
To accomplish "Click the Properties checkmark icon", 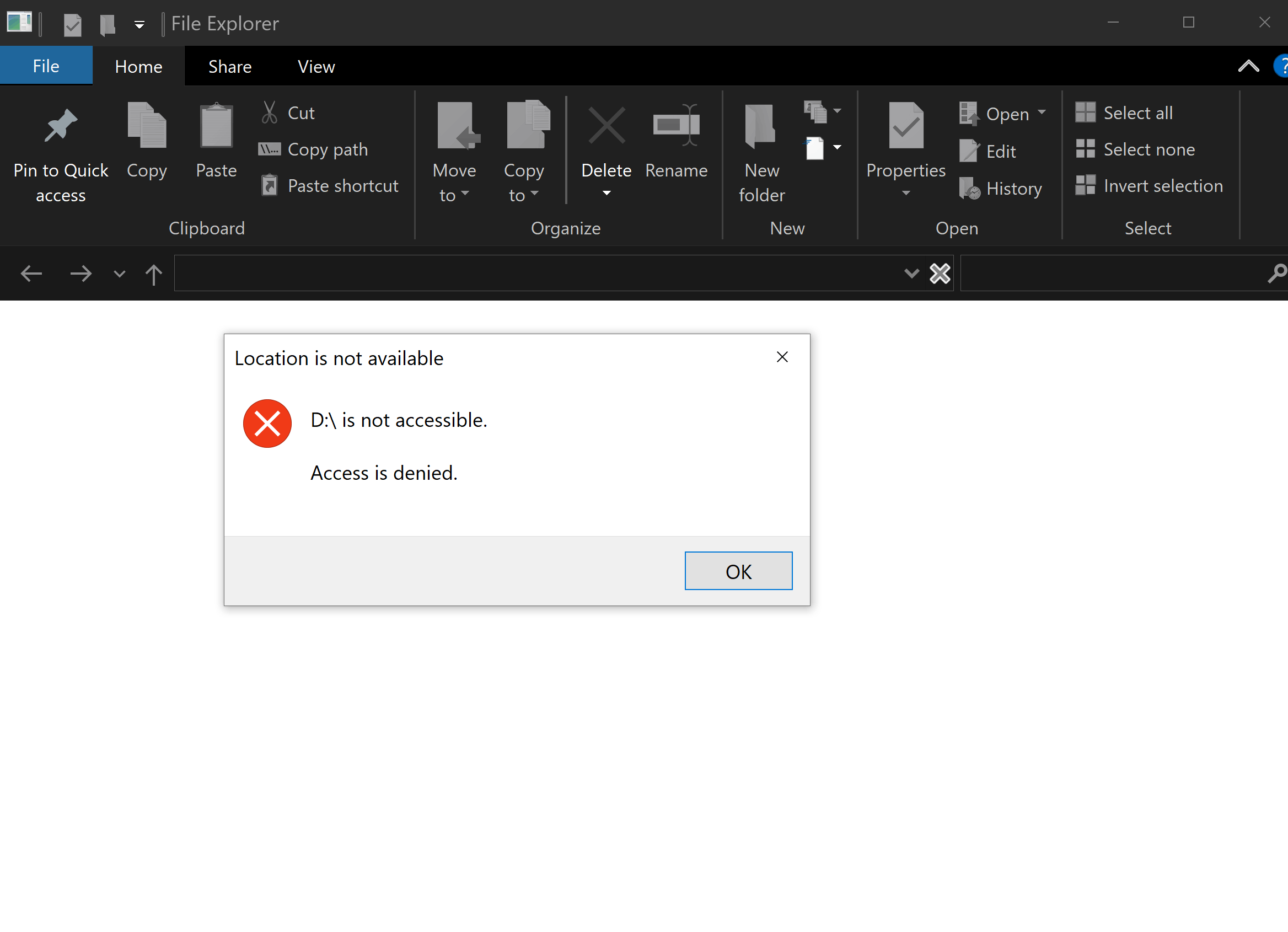I will 905,126.
